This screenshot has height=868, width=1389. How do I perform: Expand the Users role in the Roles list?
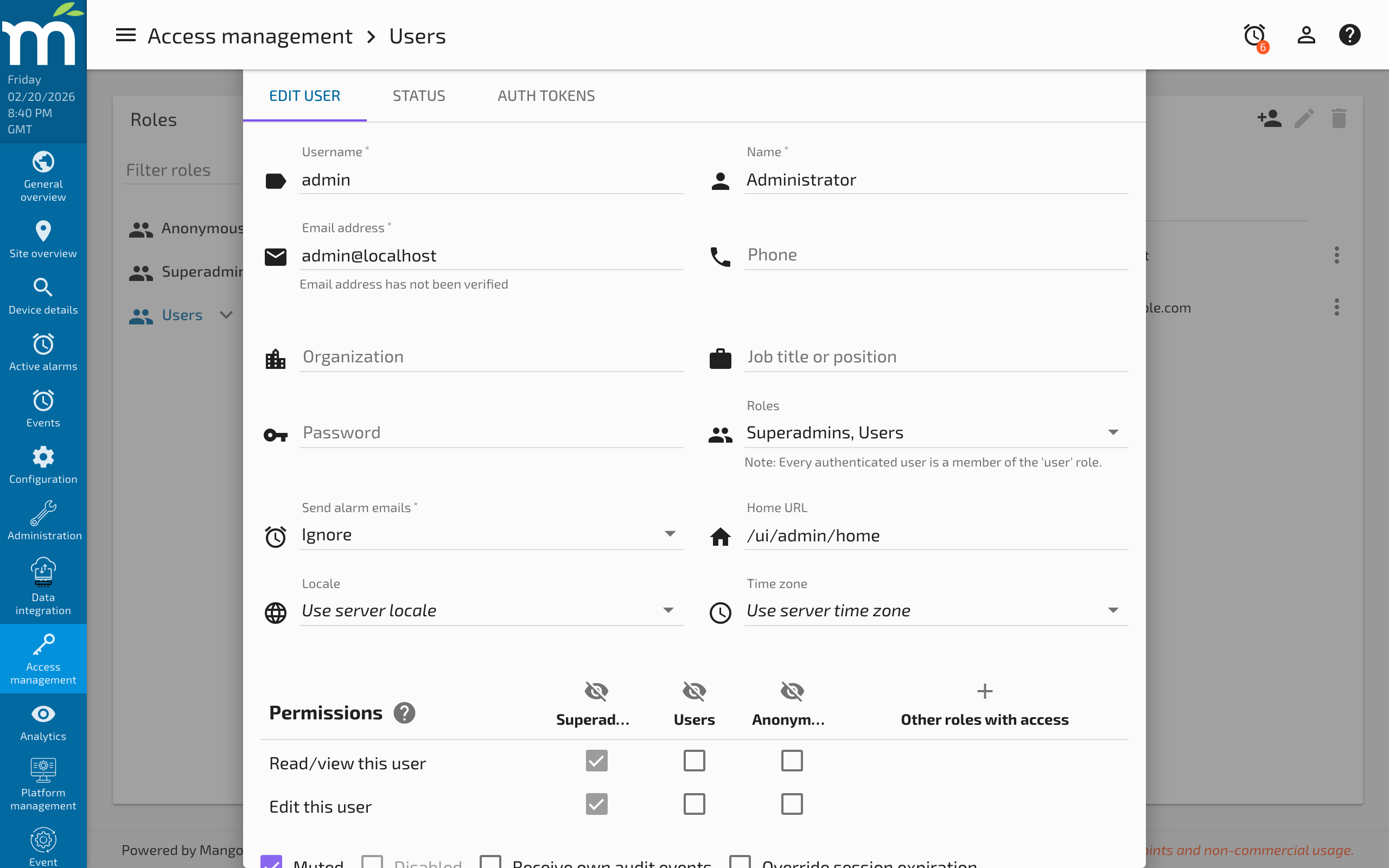click(x=226, y=315)
